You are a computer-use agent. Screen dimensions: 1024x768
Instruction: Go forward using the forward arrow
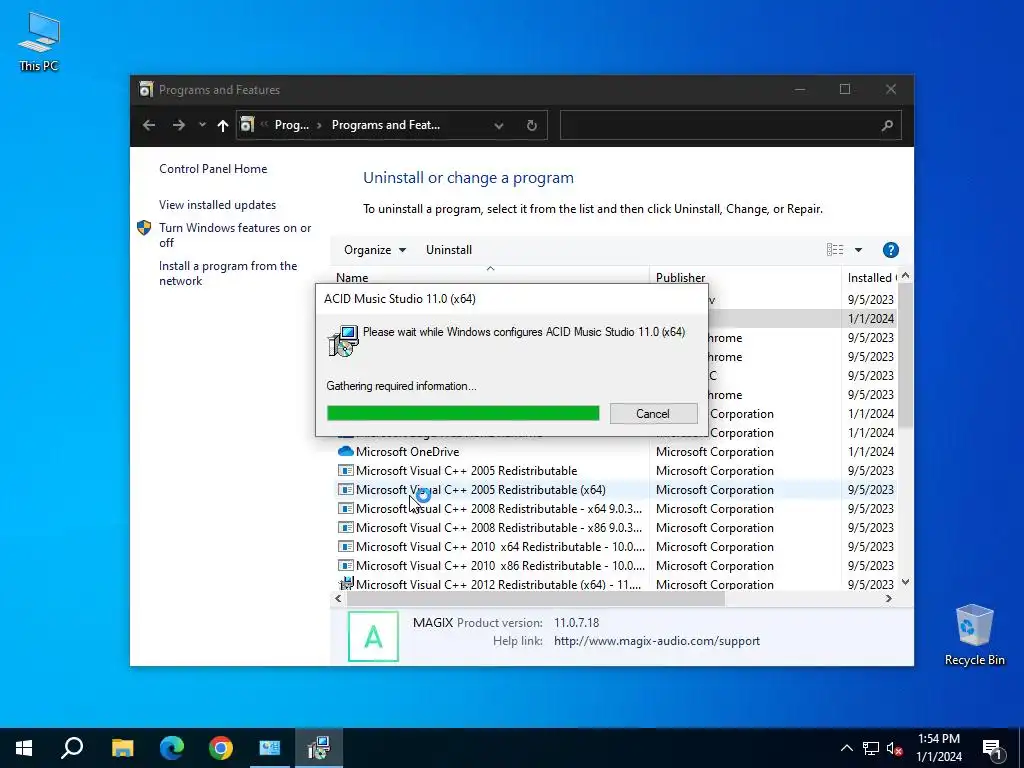click(178, 125)
